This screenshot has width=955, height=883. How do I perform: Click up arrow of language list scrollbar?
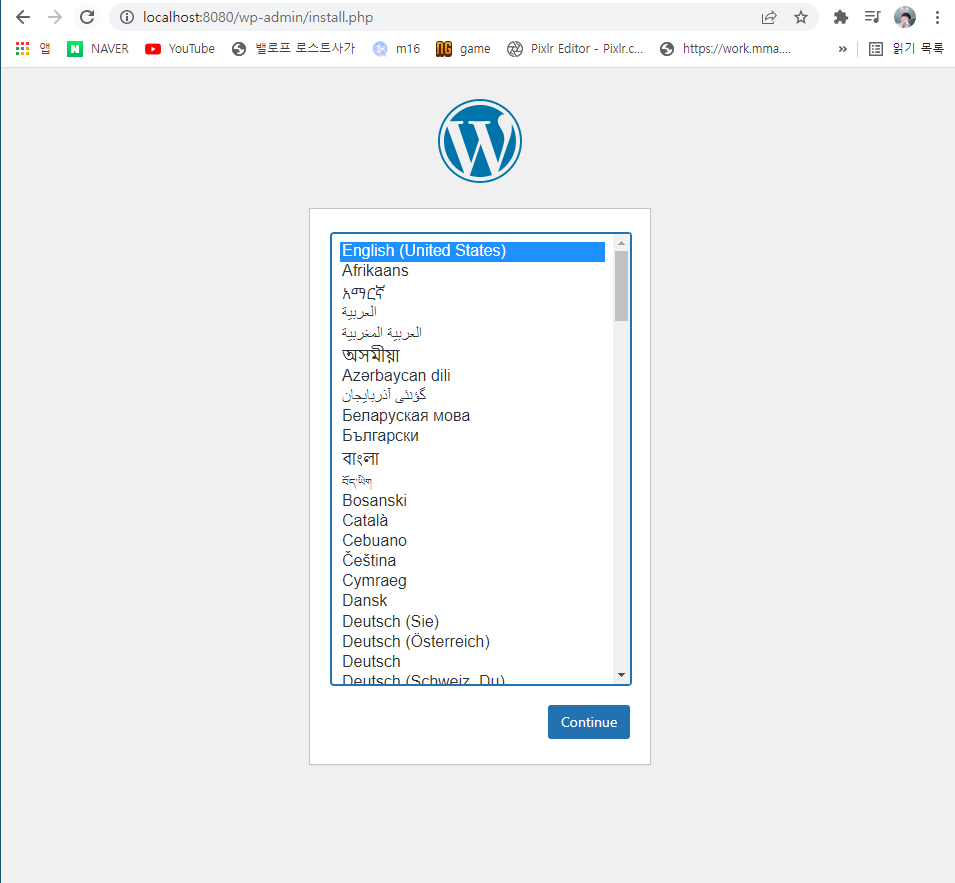[x=621, y=243]
